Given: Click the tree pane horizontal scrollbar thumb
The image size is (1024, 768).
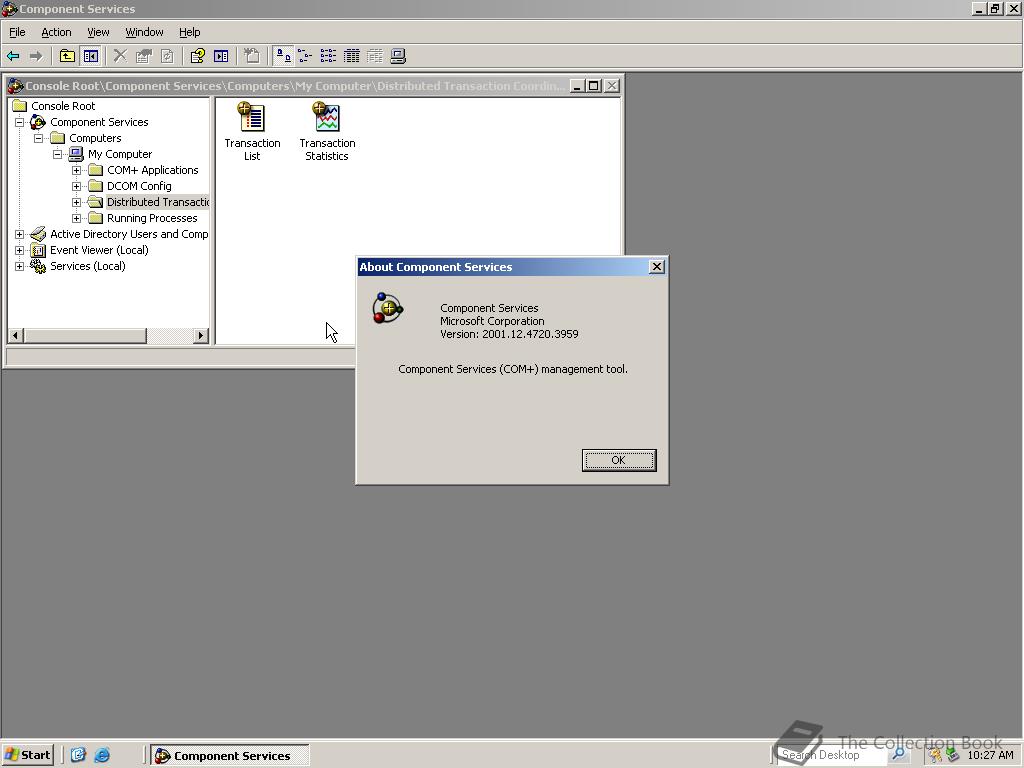Looking at the screenshot, I should tap(85, 336).
